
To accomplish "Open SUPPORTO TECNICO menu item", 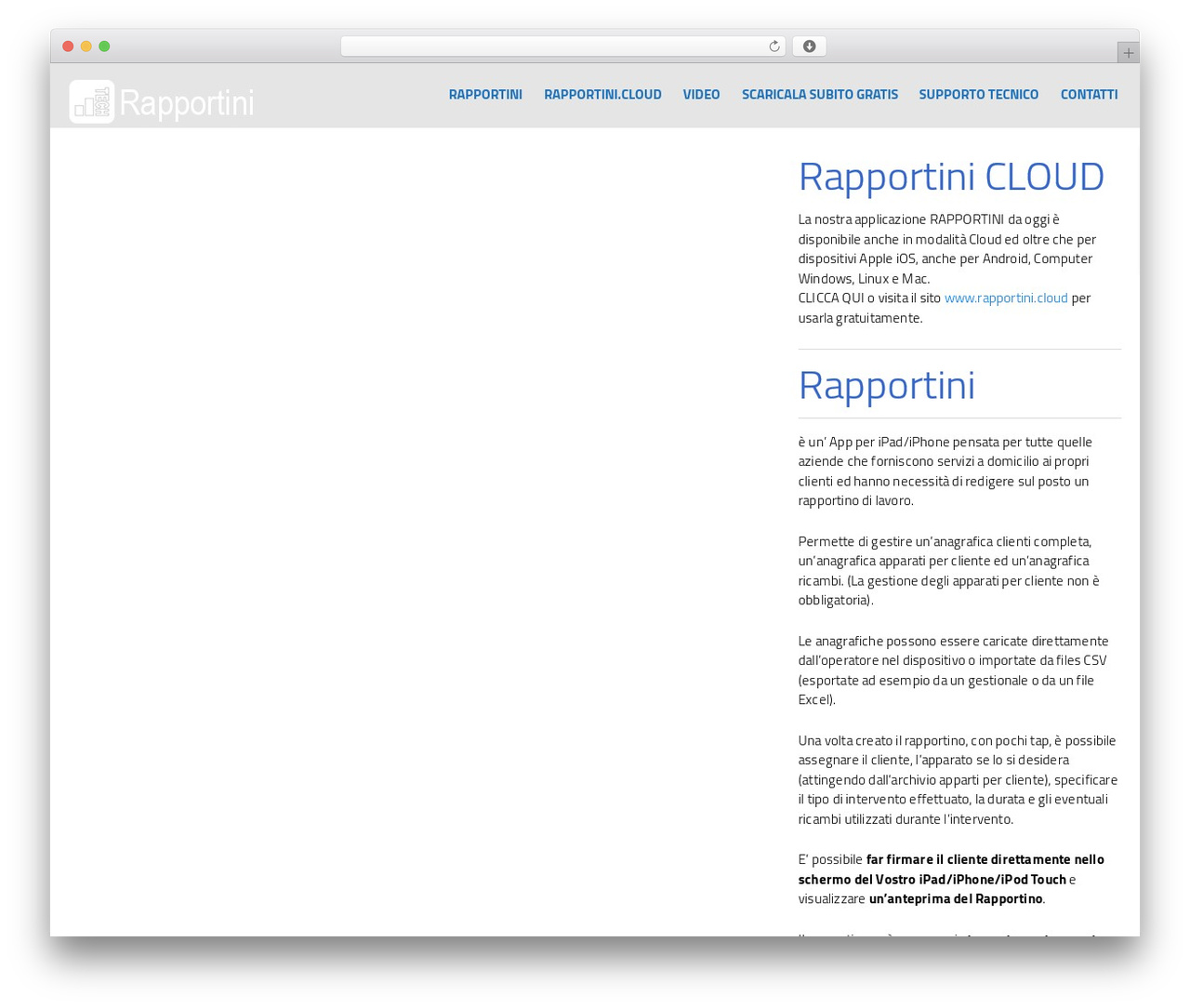I will point(979,94).
